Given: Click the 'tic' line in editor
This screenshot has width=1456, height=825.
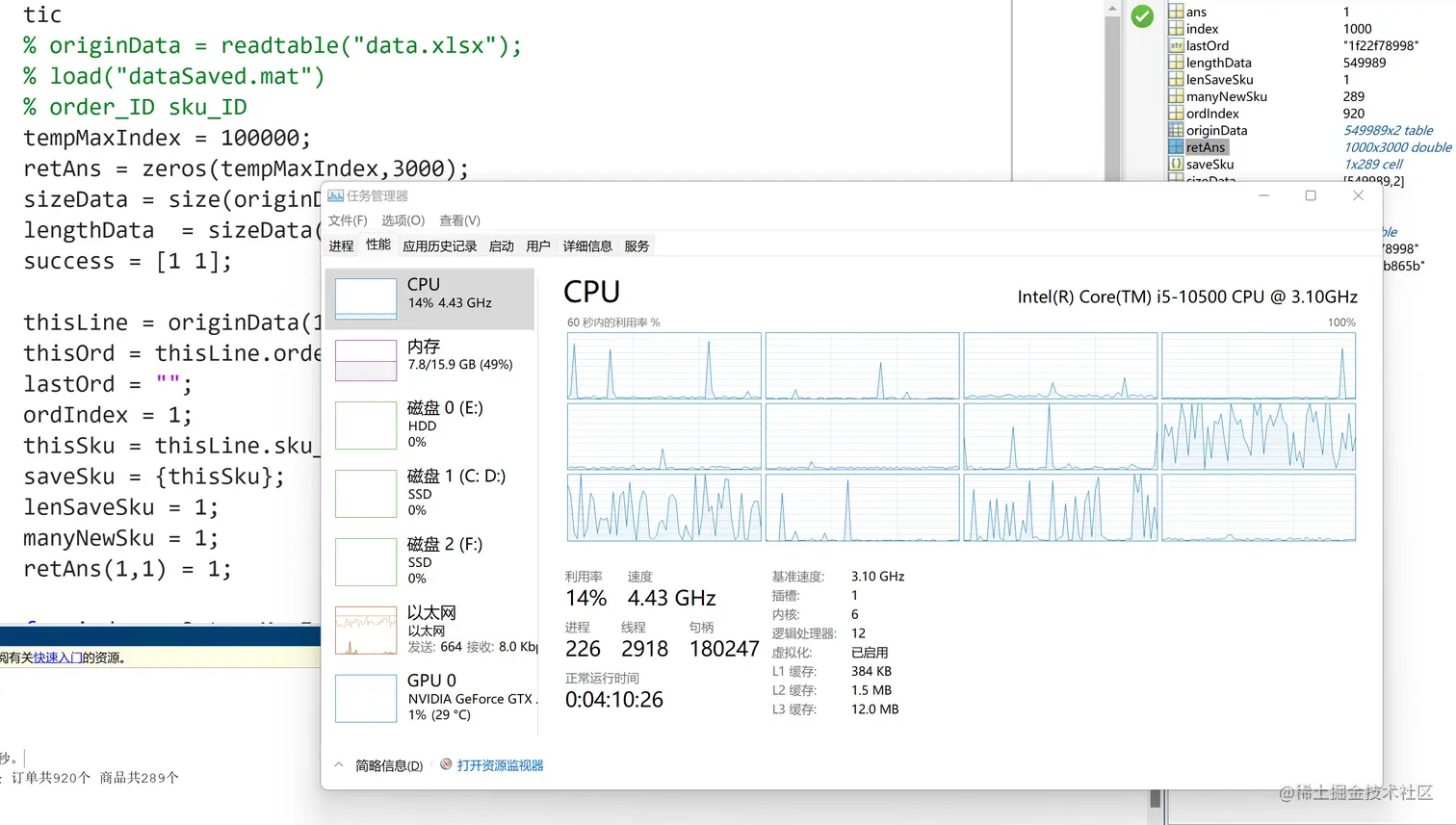Looking at the screenshot, I should coord(42,14).
